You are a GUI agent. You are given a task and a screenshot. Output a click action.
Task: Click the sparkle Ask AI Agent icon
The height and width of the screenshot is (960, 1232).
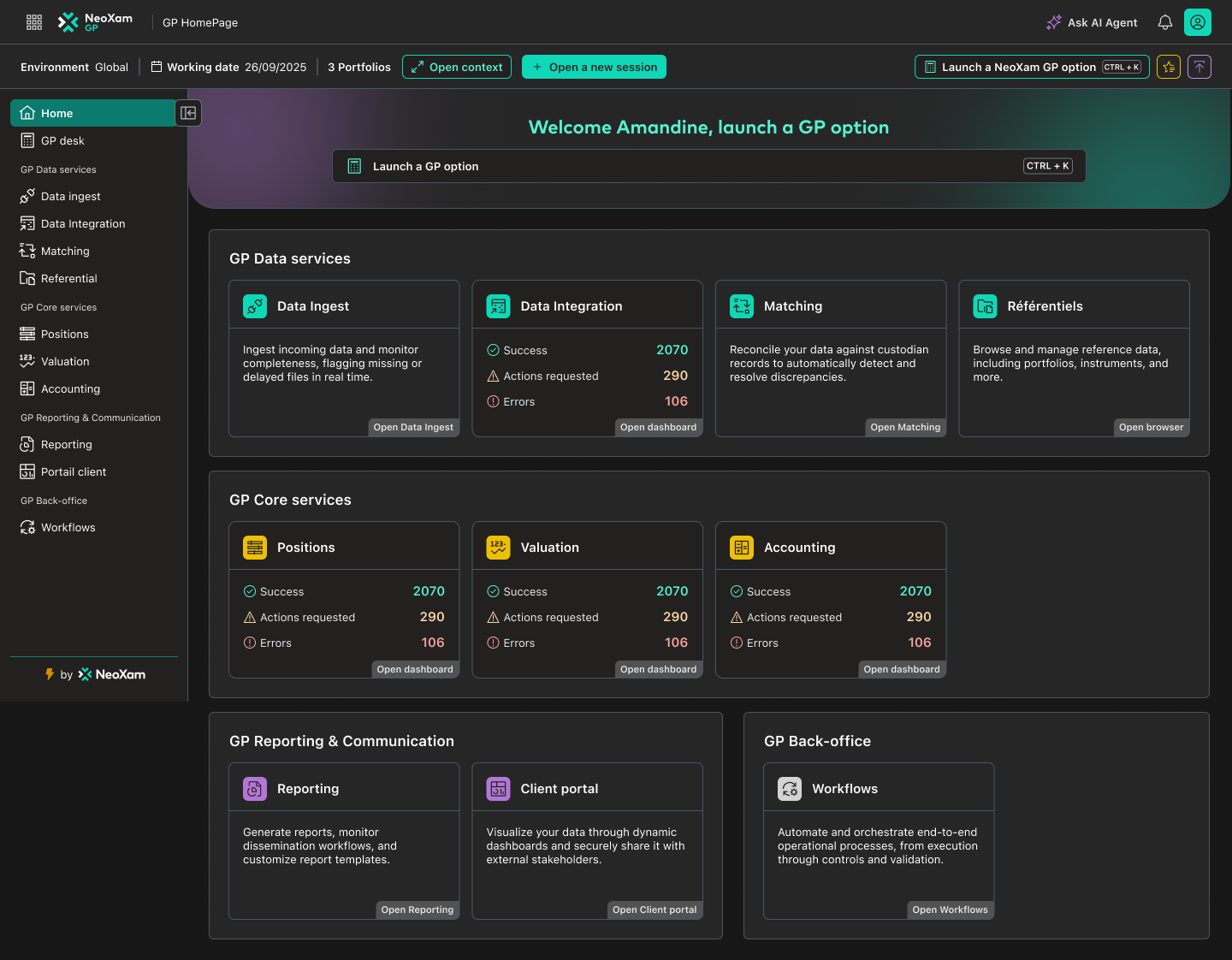point(1054,22)
